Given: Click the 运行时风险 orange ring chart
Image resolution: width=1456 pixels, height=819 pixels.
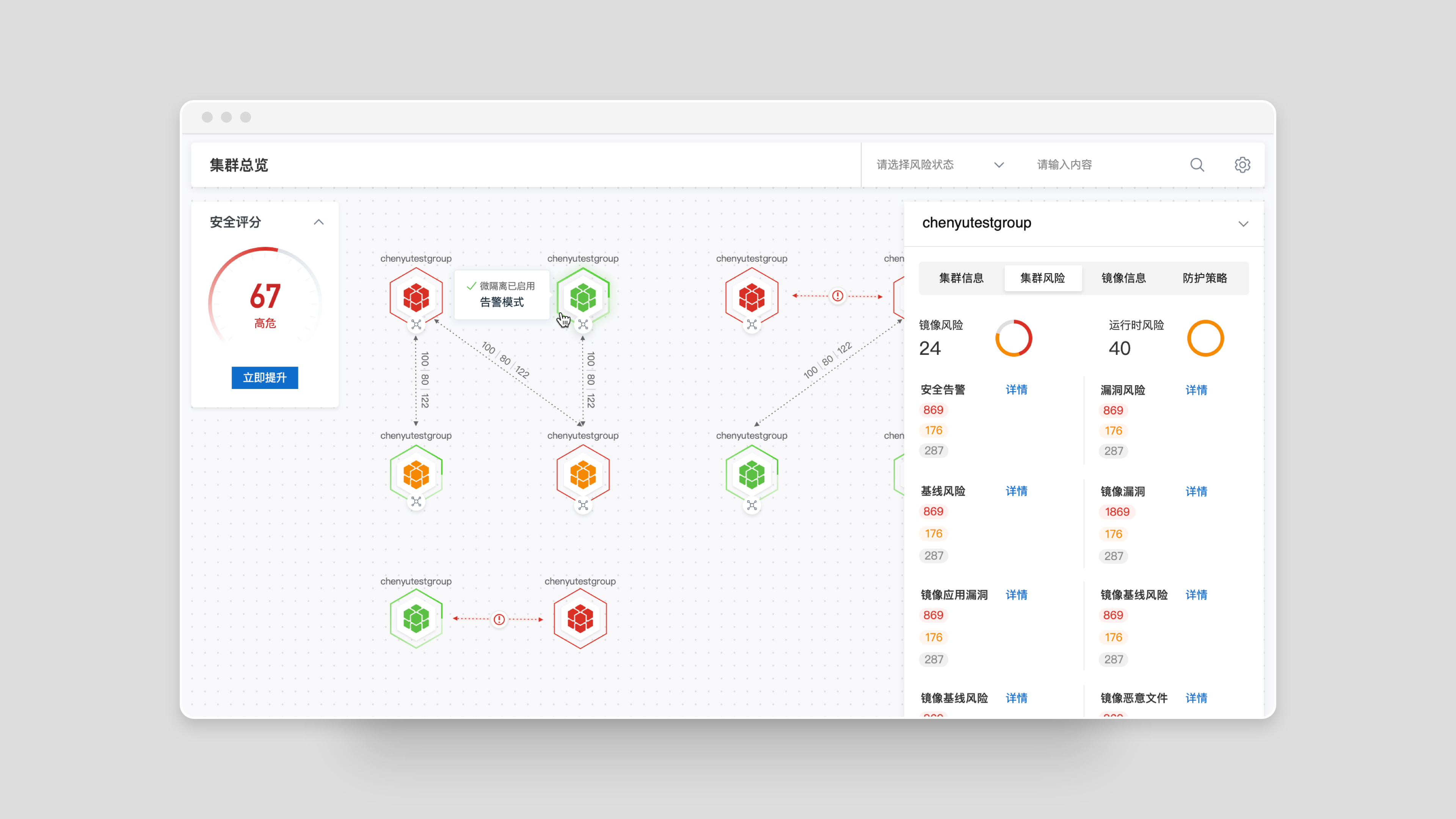Looking at the screenshot, I should pyautogui.click(x=1205, y=338).
